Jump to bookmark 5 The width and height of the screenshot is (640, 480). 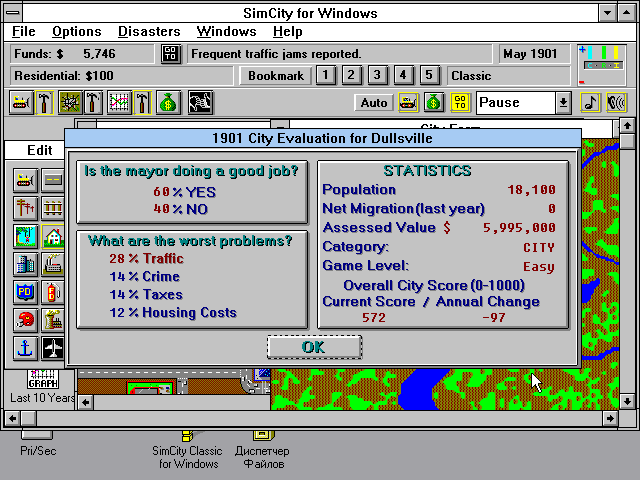pos(429,76)
